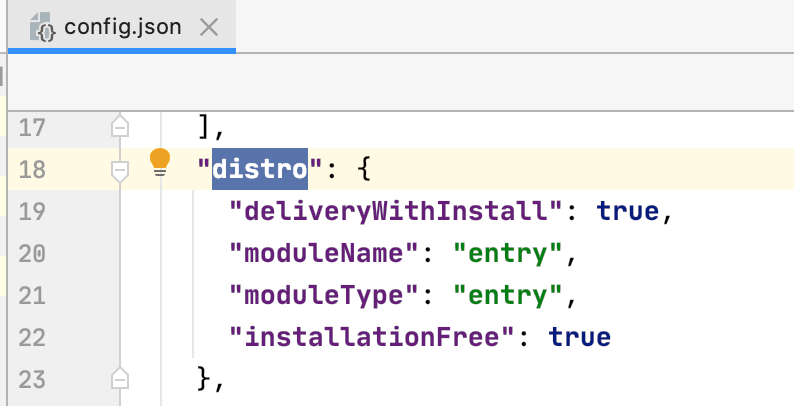Click the opening brace after "distro"
This screenshot has height=406, width=794.
point(364,170)
